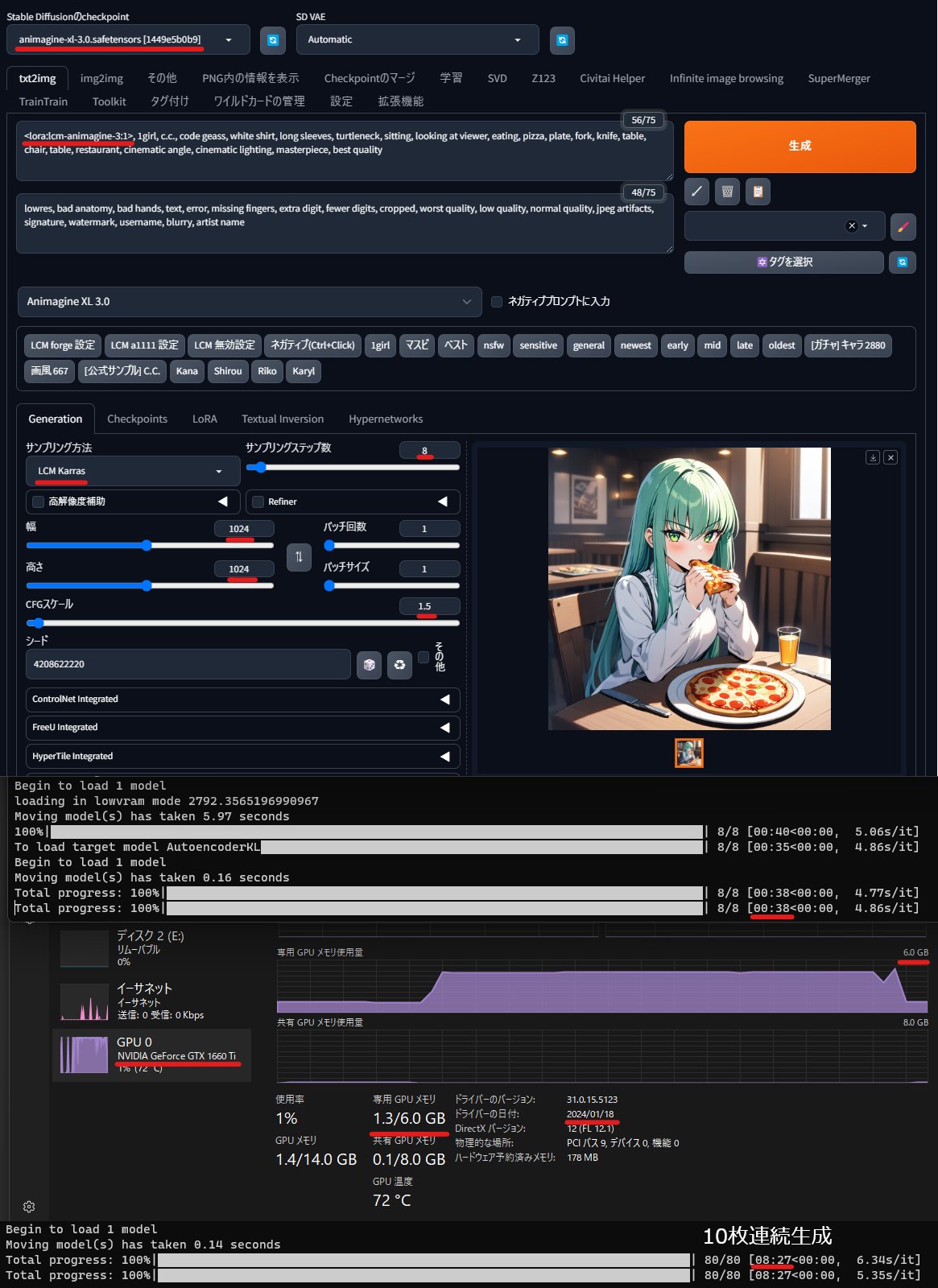
Task: Randomize the seed with the dice icon
Action: pos(369,665)
